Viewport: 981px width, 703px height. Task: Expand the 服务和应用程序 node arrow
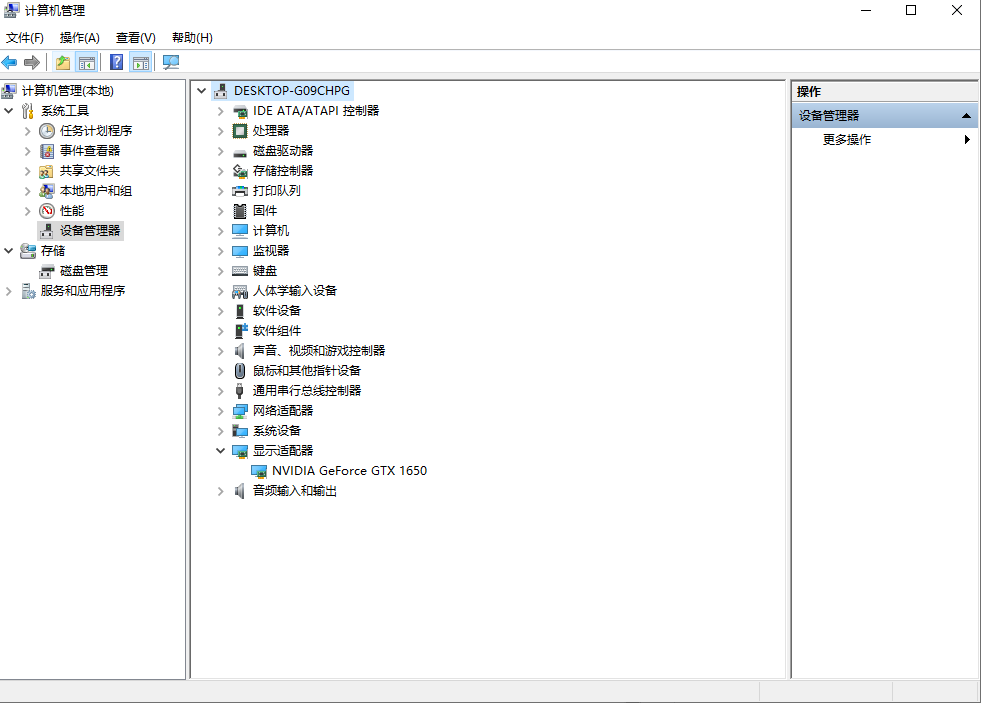click(x=9, y=291)
